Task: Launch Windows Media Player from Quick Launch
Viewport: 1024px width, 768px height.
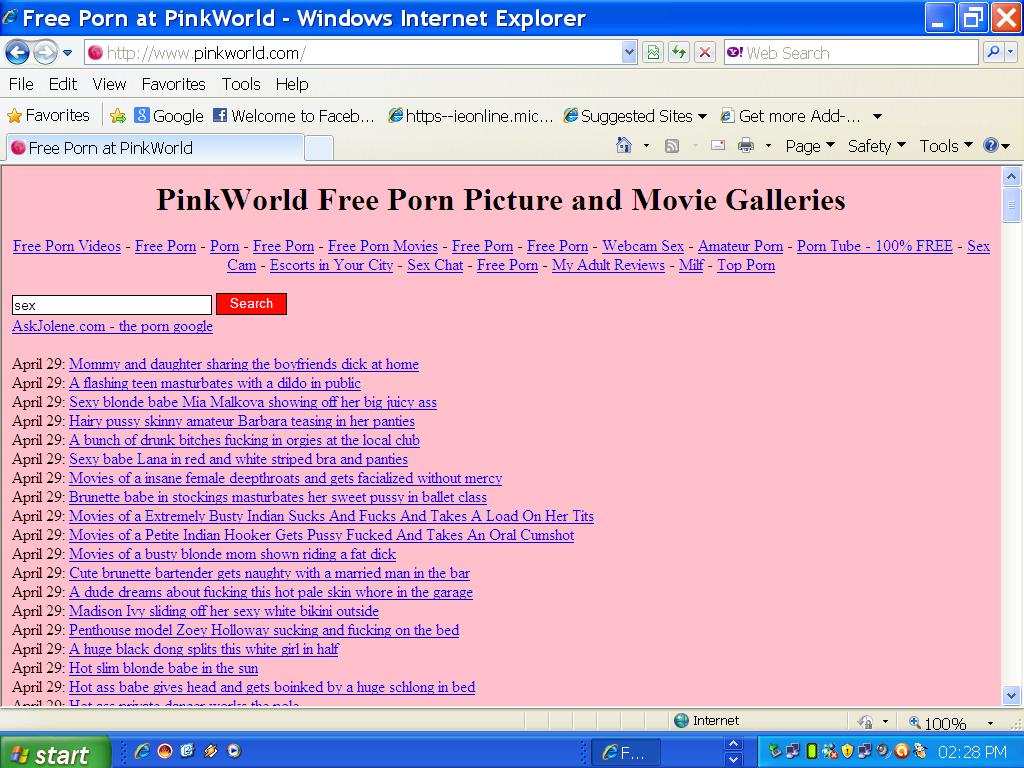Action: click(x=234, y=751)
